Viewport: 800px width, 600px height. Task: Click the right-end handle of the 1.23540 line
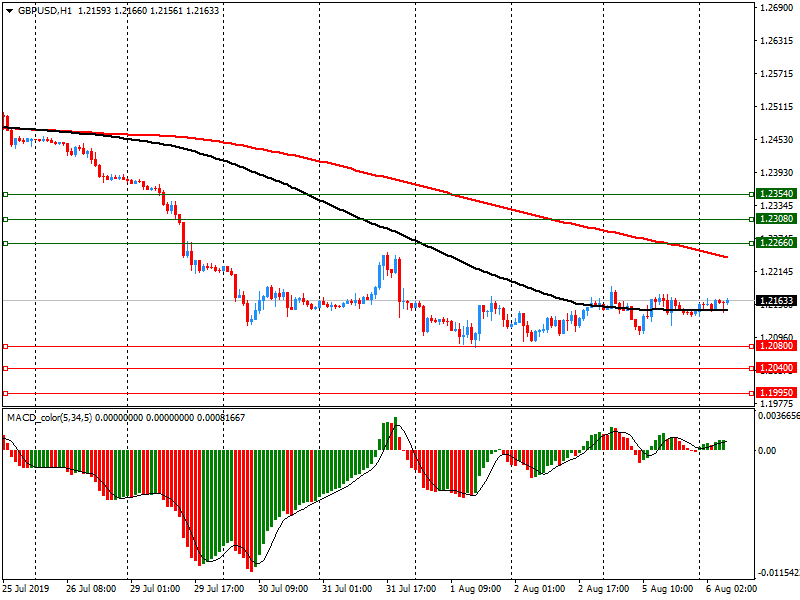point(752,194)
